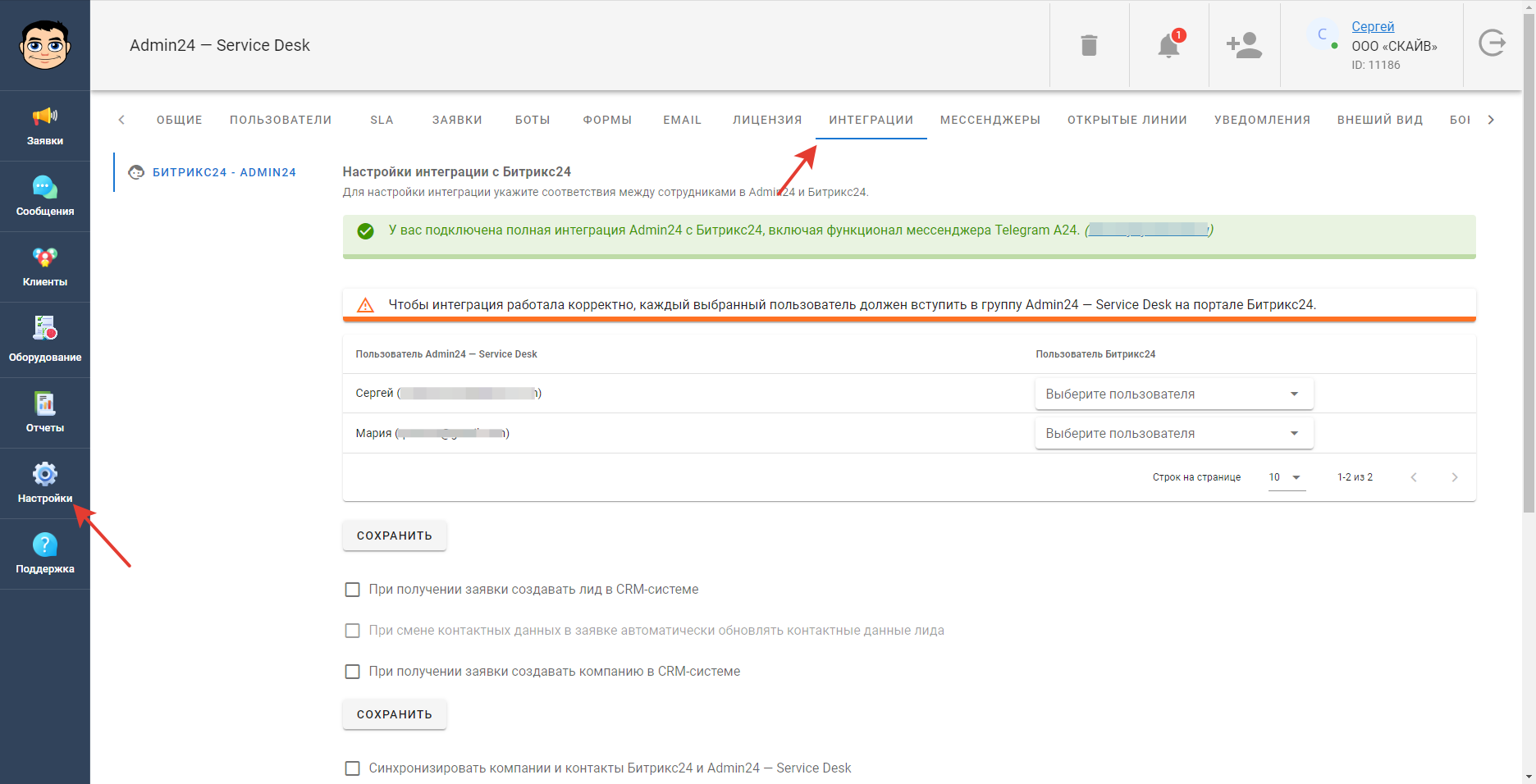This screenshot has height=784, width=1536.
Task: Switch to the Интеграции tab
Action: (871, 120)
